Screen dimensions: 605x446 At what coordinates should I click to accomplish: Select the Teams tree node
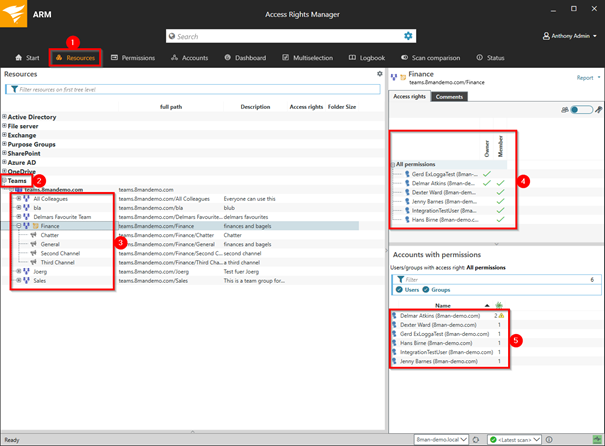click(17, 181)
